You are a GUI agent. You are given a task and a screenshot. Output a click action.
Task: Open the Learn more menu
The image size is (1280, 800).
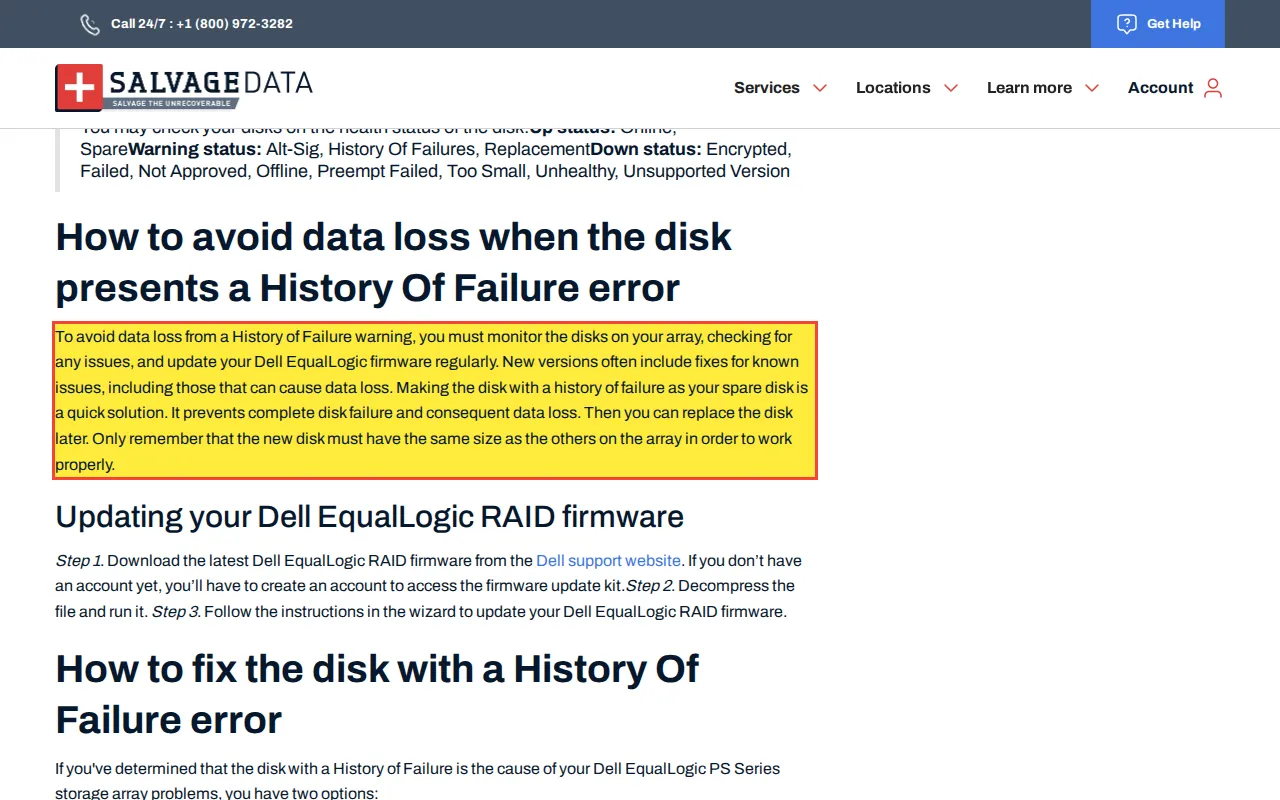[1029, 88]
